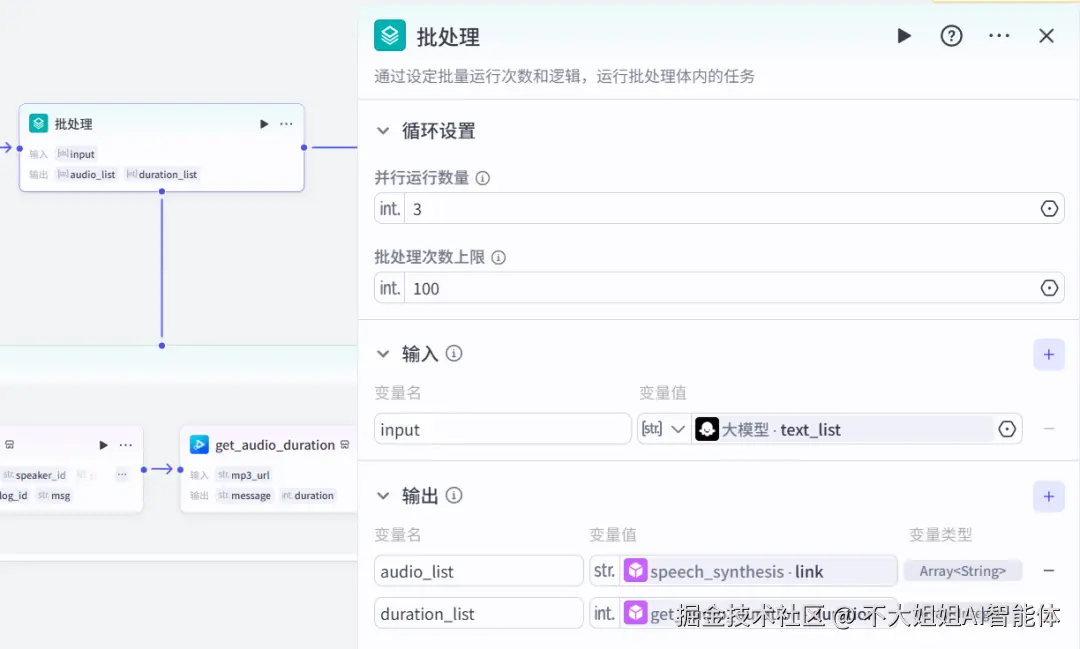Image resolution: width=1080 pixels, height=649 pixels.
Task: Click the audio_list variable name field
Action: tap(478, 570)
